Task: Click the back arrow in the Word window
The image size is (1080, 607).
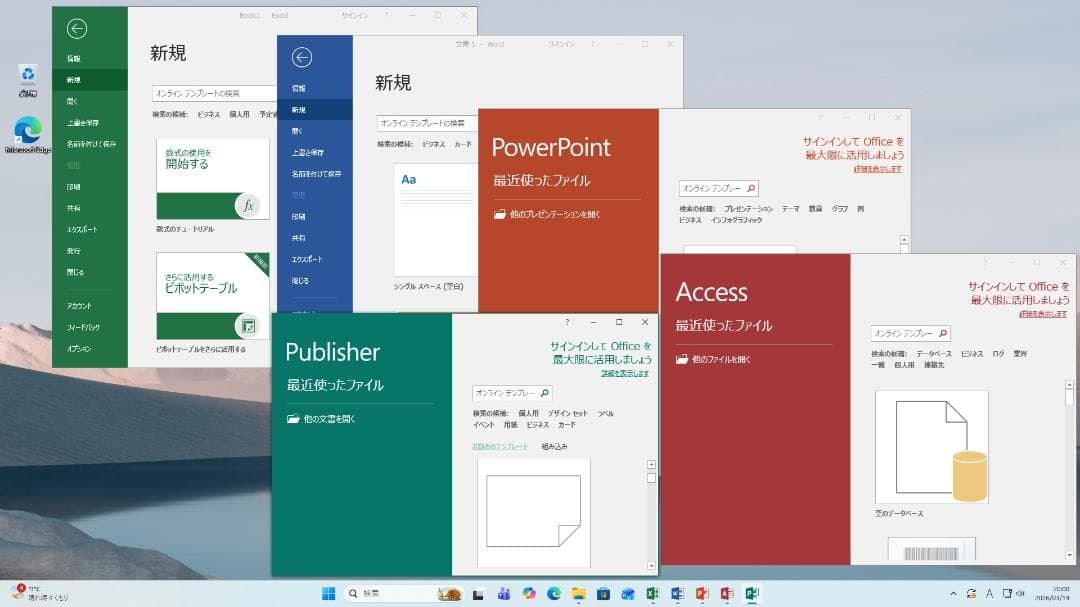Action: pos(302,57)
